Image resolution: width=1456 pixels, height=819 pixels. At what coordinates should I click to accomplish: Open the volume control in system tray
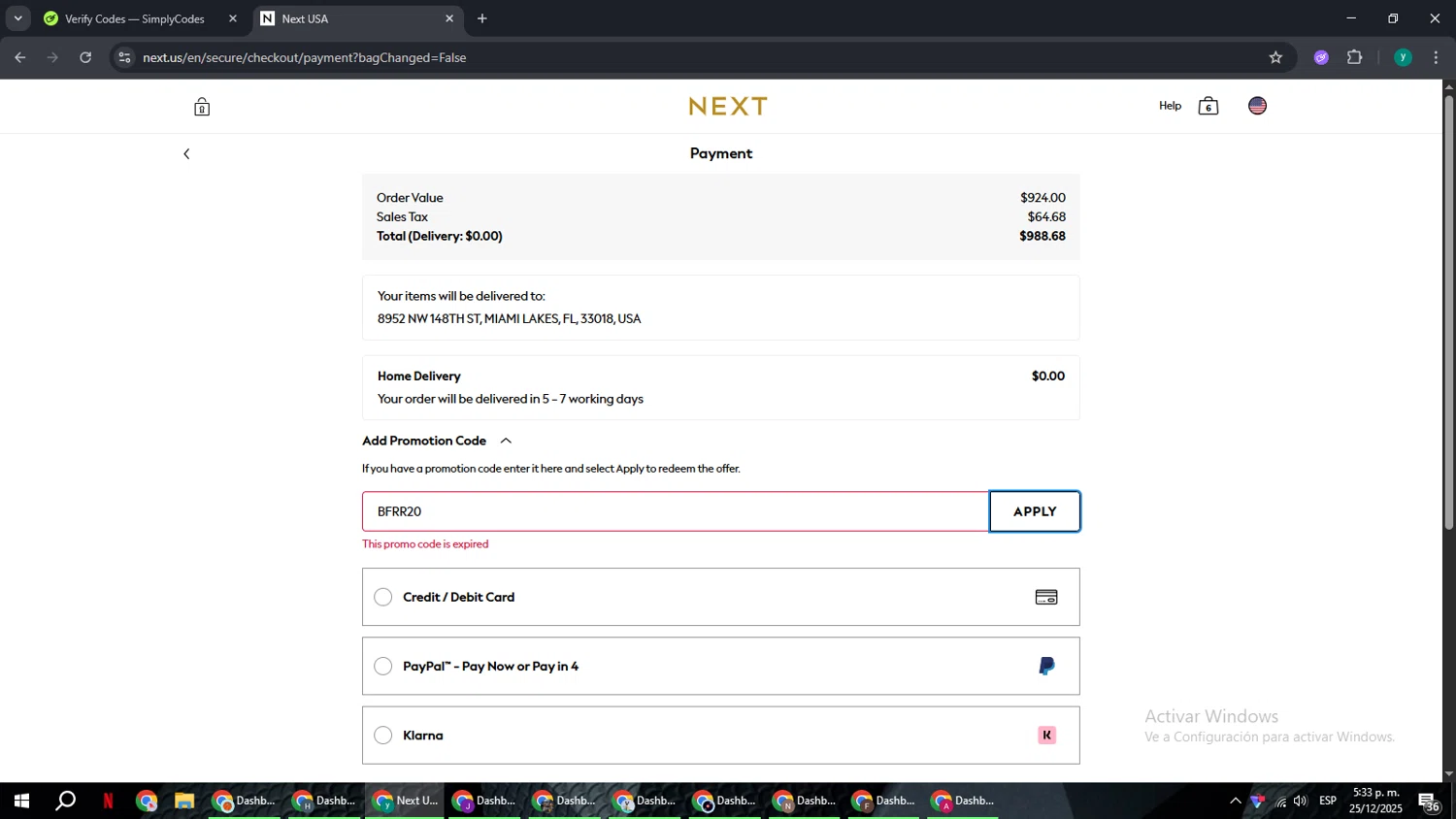click(1301, 801)
